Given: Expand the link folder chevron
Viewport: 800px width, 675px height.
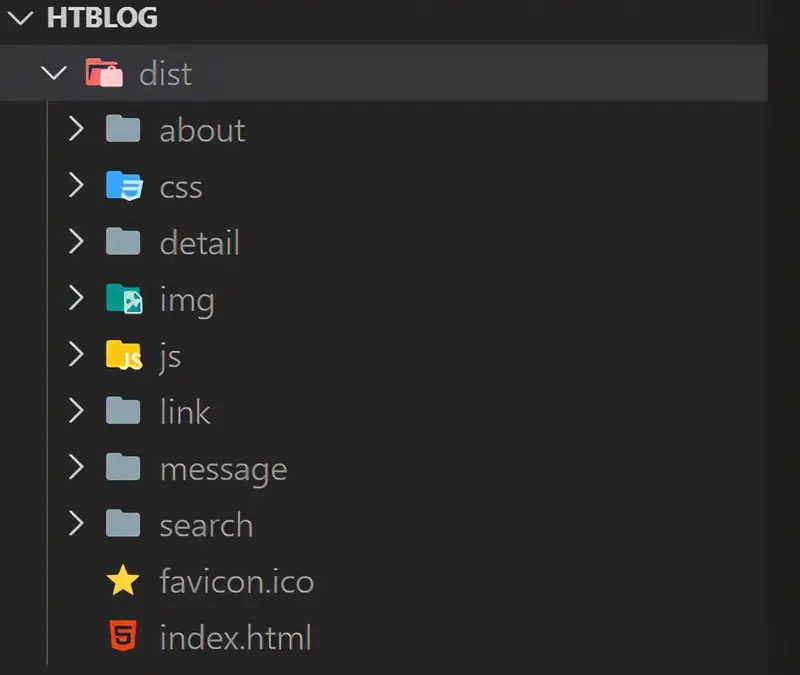Looking at the screenshot, I should (x=75, y=411).
